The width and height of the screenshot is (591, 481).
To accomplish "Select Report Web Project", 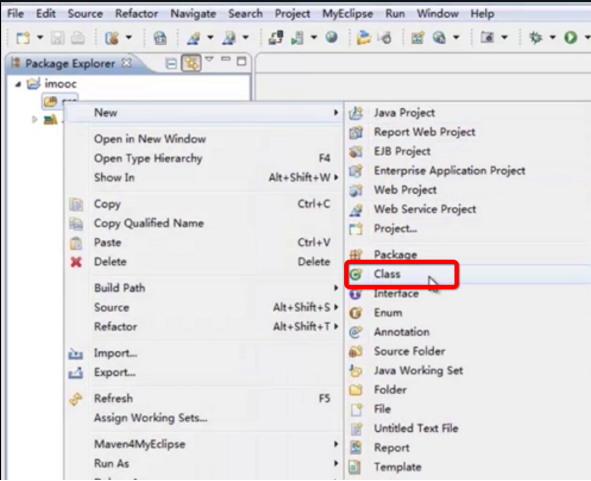I will 424,132.
